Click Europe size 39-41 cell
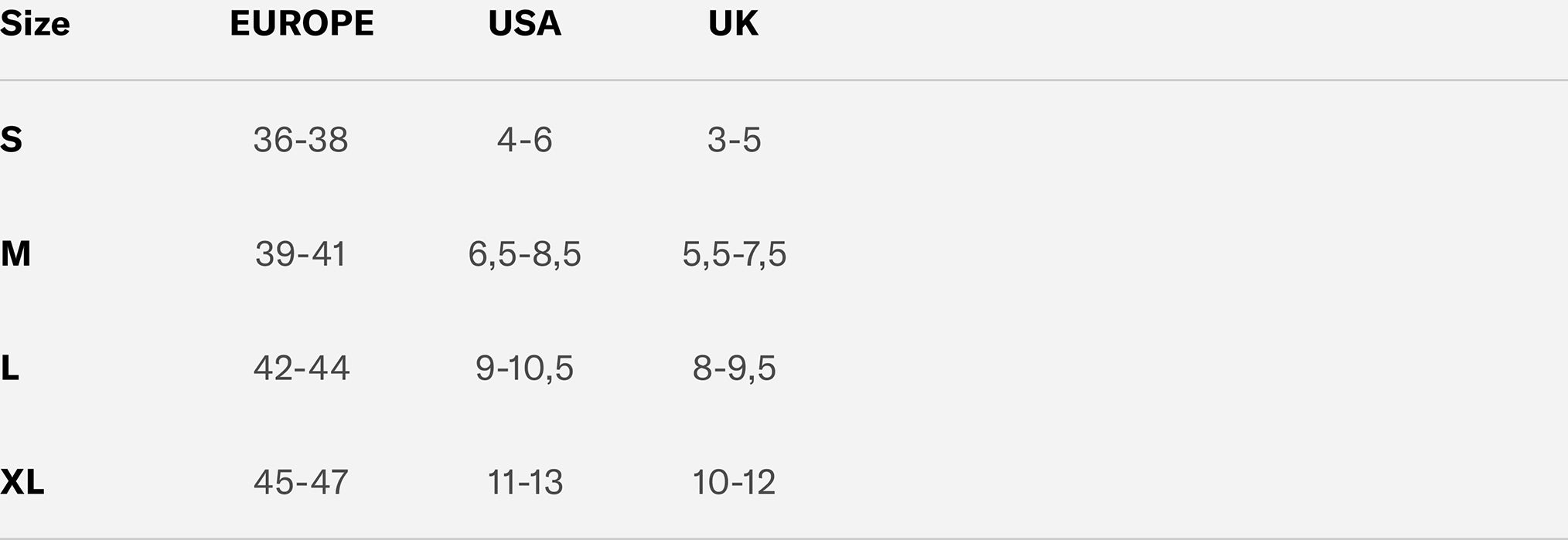Viewport: 1568px width, 540px height. tap(301, 254)
